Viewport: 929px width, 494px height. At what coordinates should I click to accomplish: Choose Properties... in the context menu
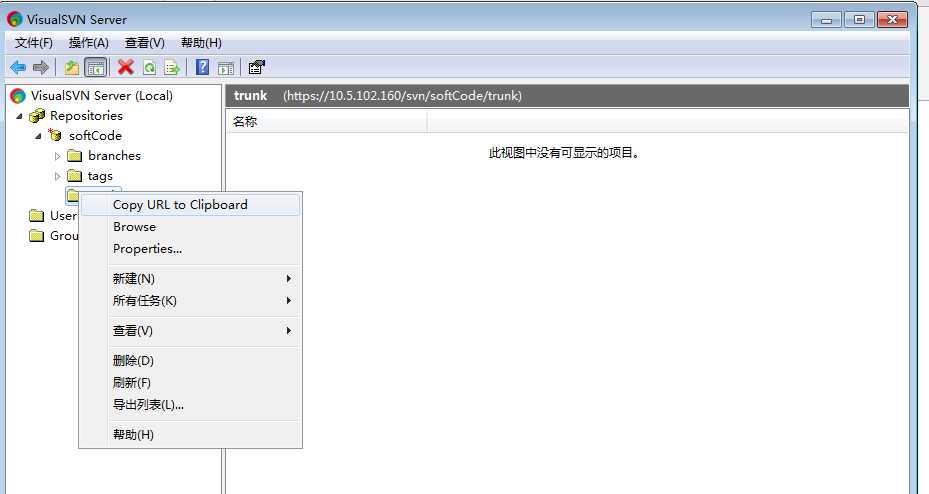point(190,249)
